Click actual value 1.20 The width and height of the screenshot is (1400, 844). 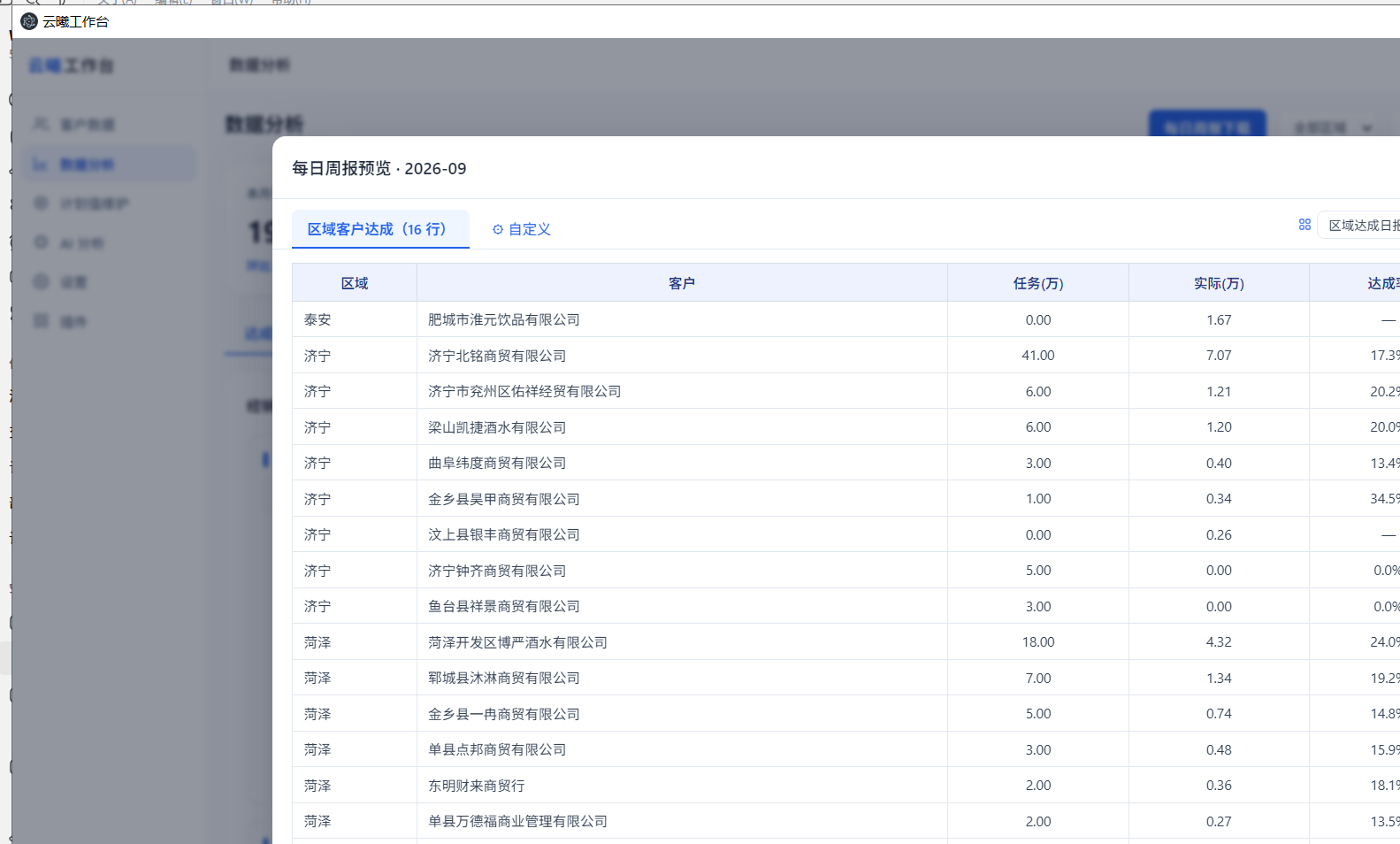coord(1219,427)
